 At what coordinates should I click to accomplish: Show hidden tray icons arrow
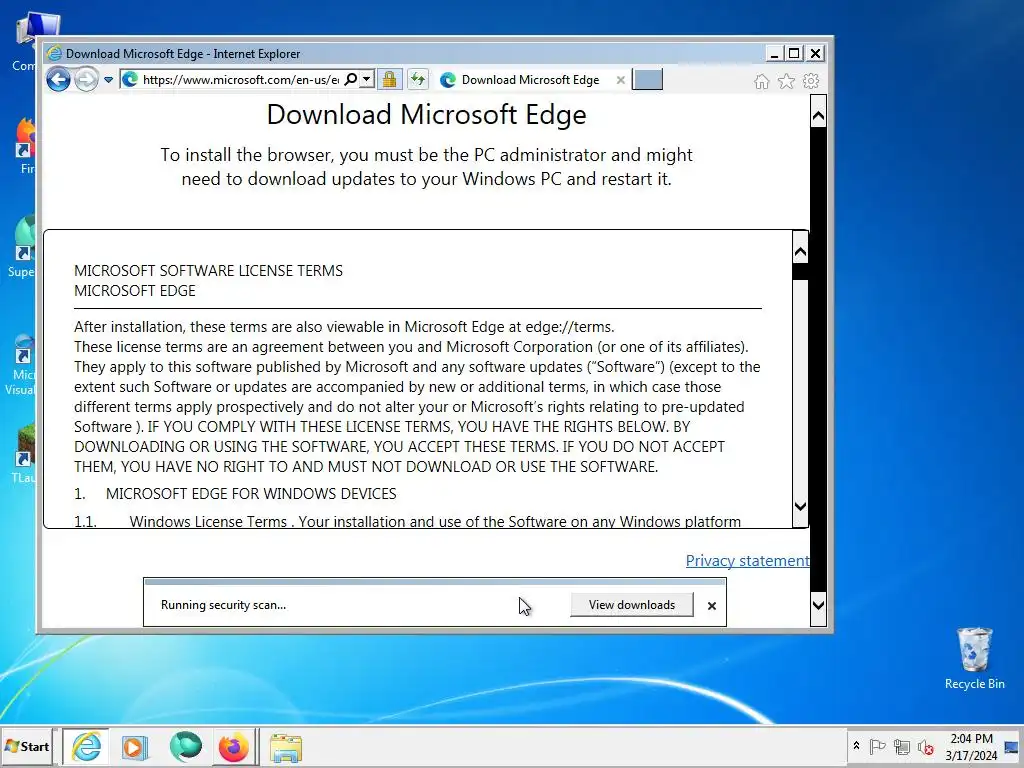click(856, 746)
